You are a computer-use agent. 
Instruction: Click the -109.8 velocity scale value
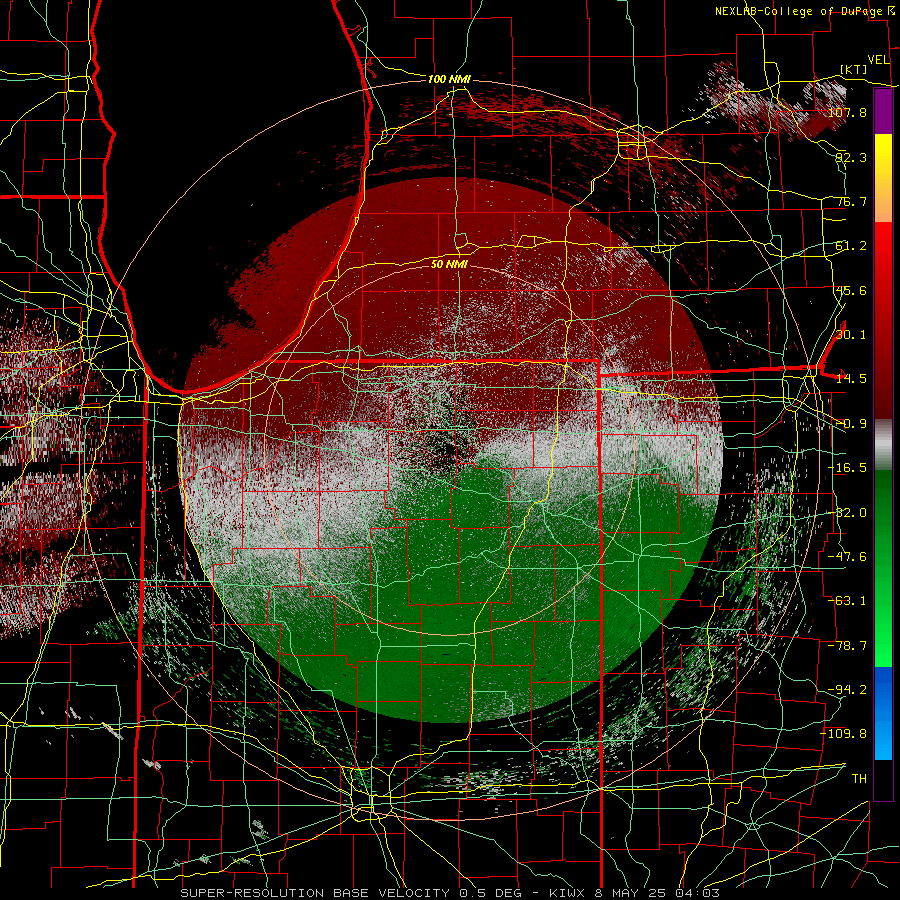pos(843,734)
